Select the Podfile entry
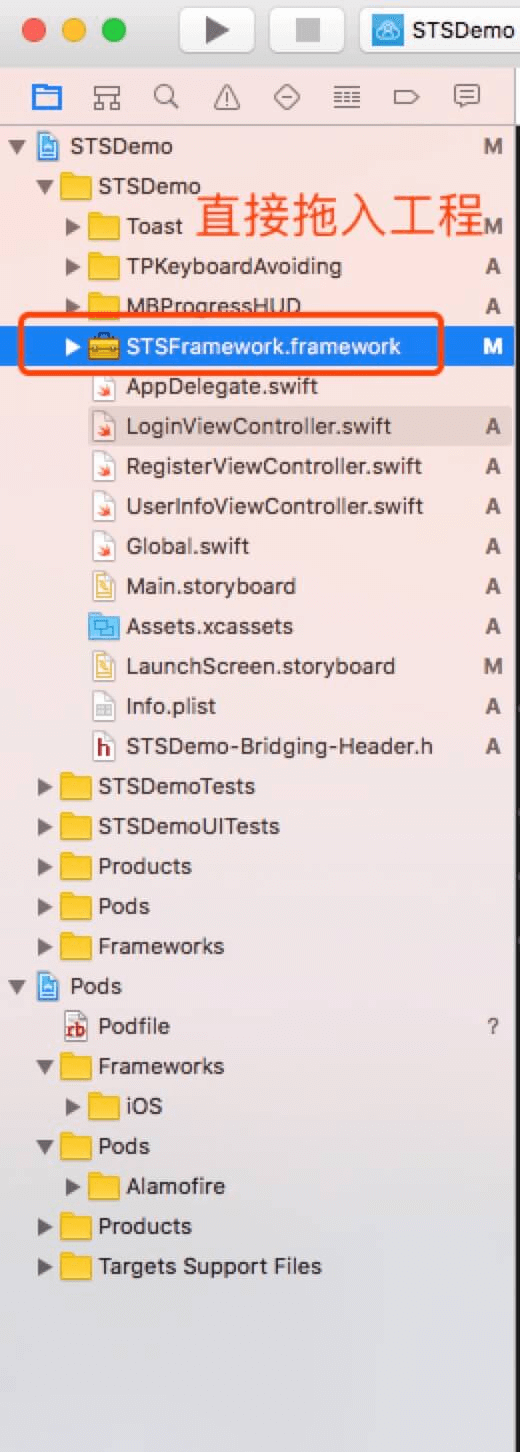 [x=133, y=1027]
